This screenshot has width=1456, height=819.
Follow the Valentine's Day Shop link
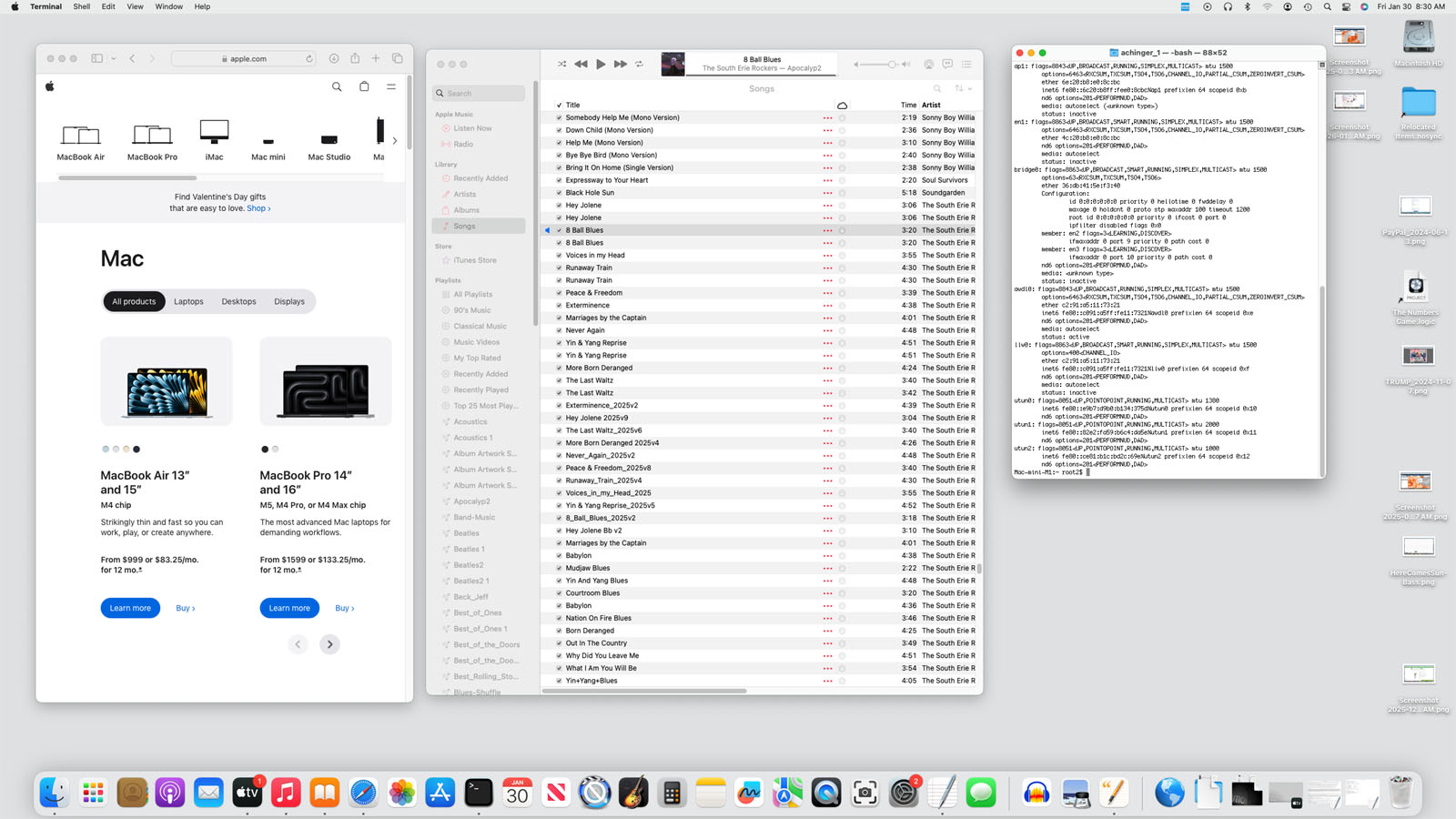point(258,208)
